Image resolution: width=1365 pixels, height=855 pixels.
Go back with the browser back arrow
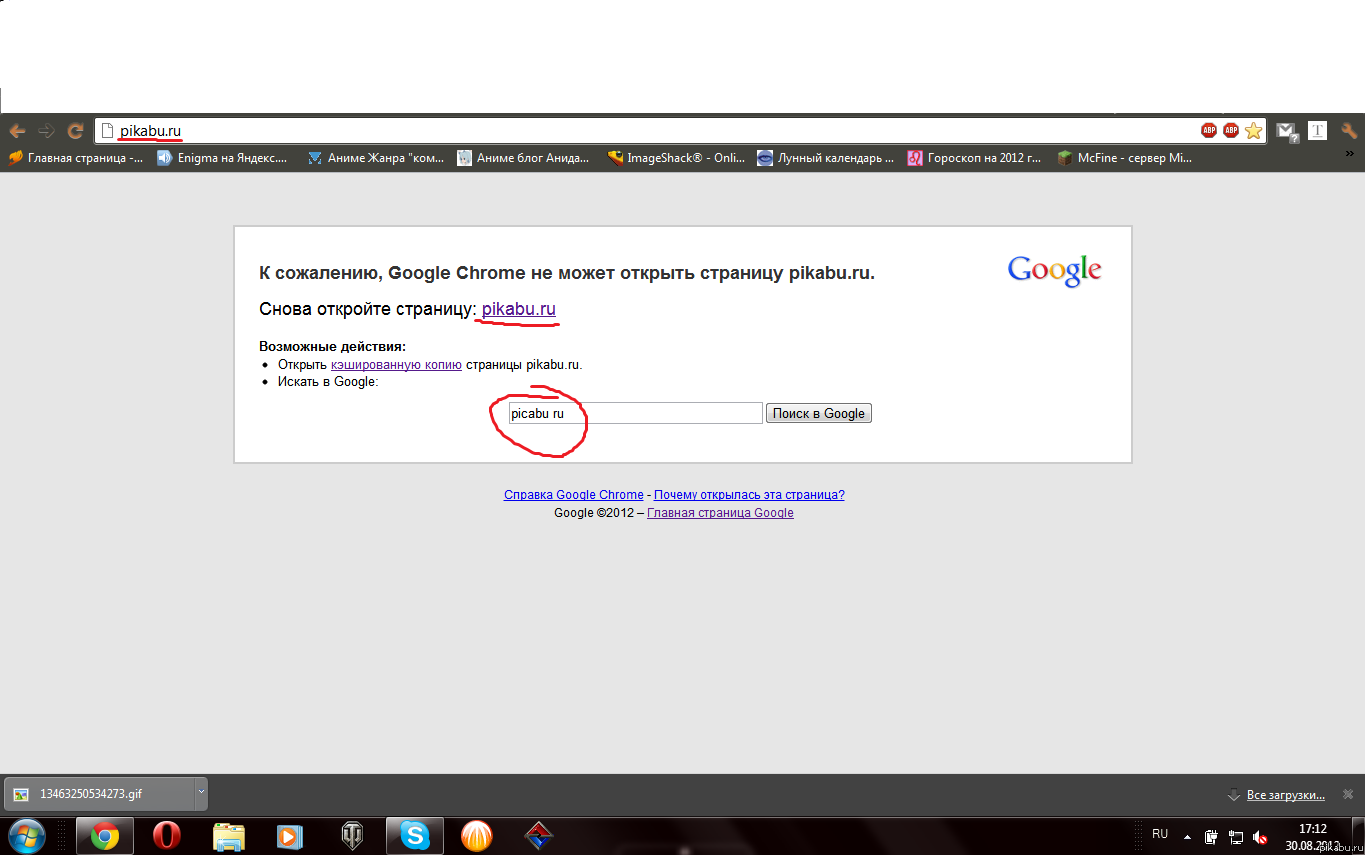point(17,131)
